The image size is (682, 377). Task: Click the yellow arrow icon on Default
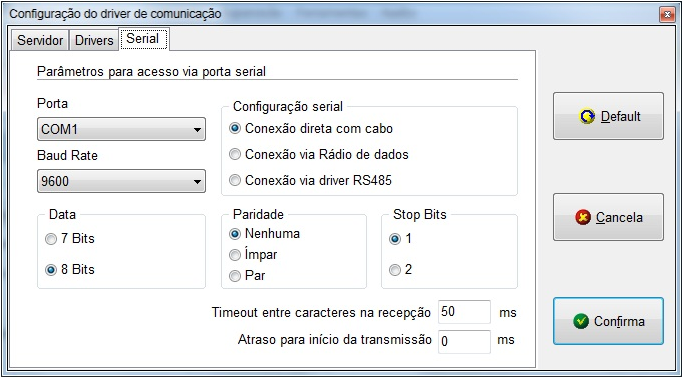click(x=587, y=117)
